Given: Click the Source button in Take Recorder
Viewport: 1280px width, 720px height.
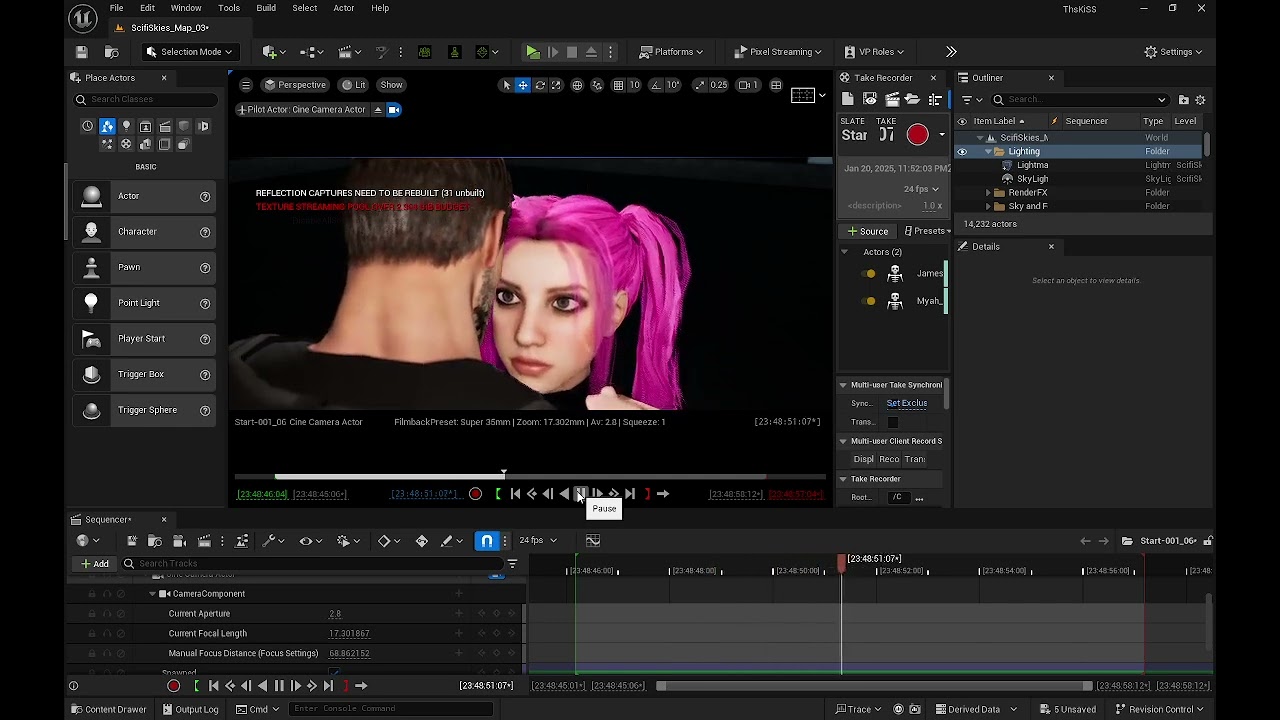Looking at the screenshot, I should pyautogui.click(x=868, y=231).
